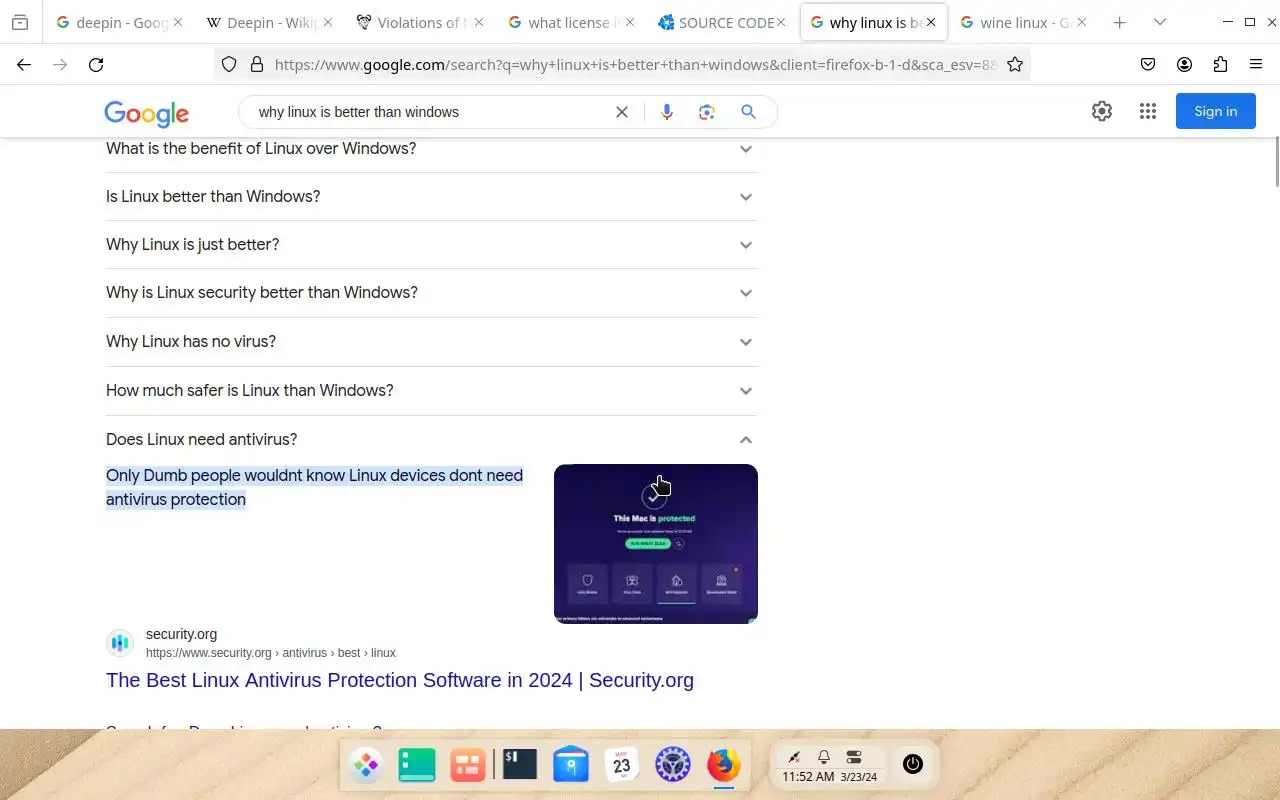
Task: Close the 'why linux is be' tab
Action: click(931, 22)
